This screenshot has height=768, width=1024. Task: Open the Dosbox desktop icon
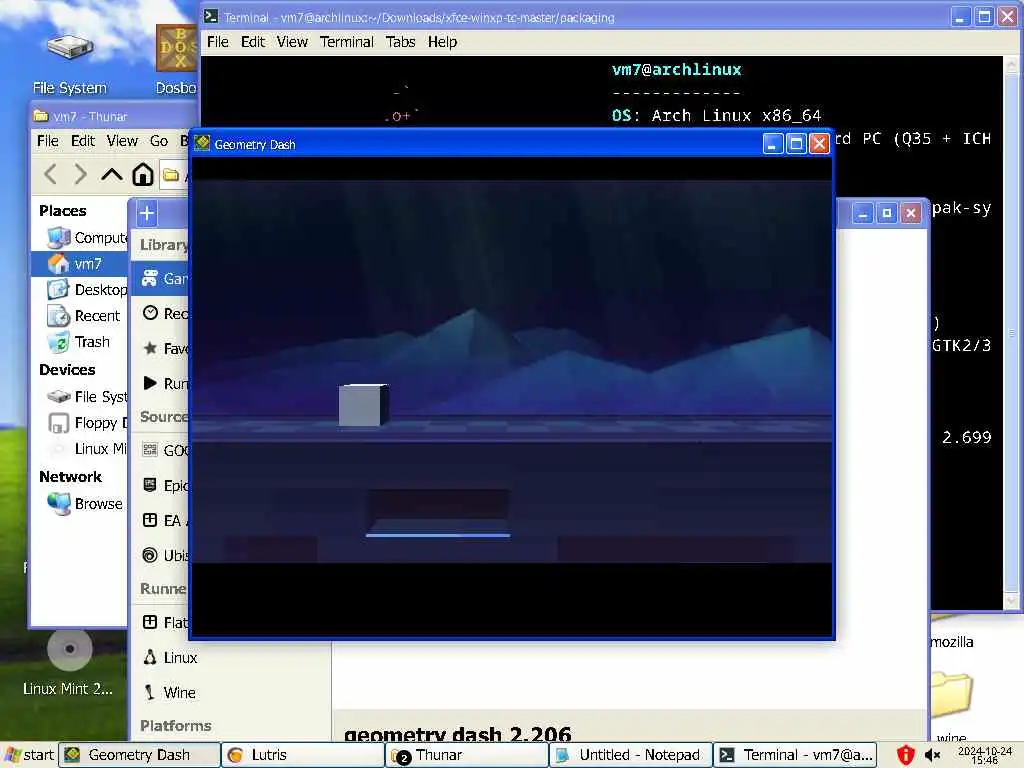(176, 60)
